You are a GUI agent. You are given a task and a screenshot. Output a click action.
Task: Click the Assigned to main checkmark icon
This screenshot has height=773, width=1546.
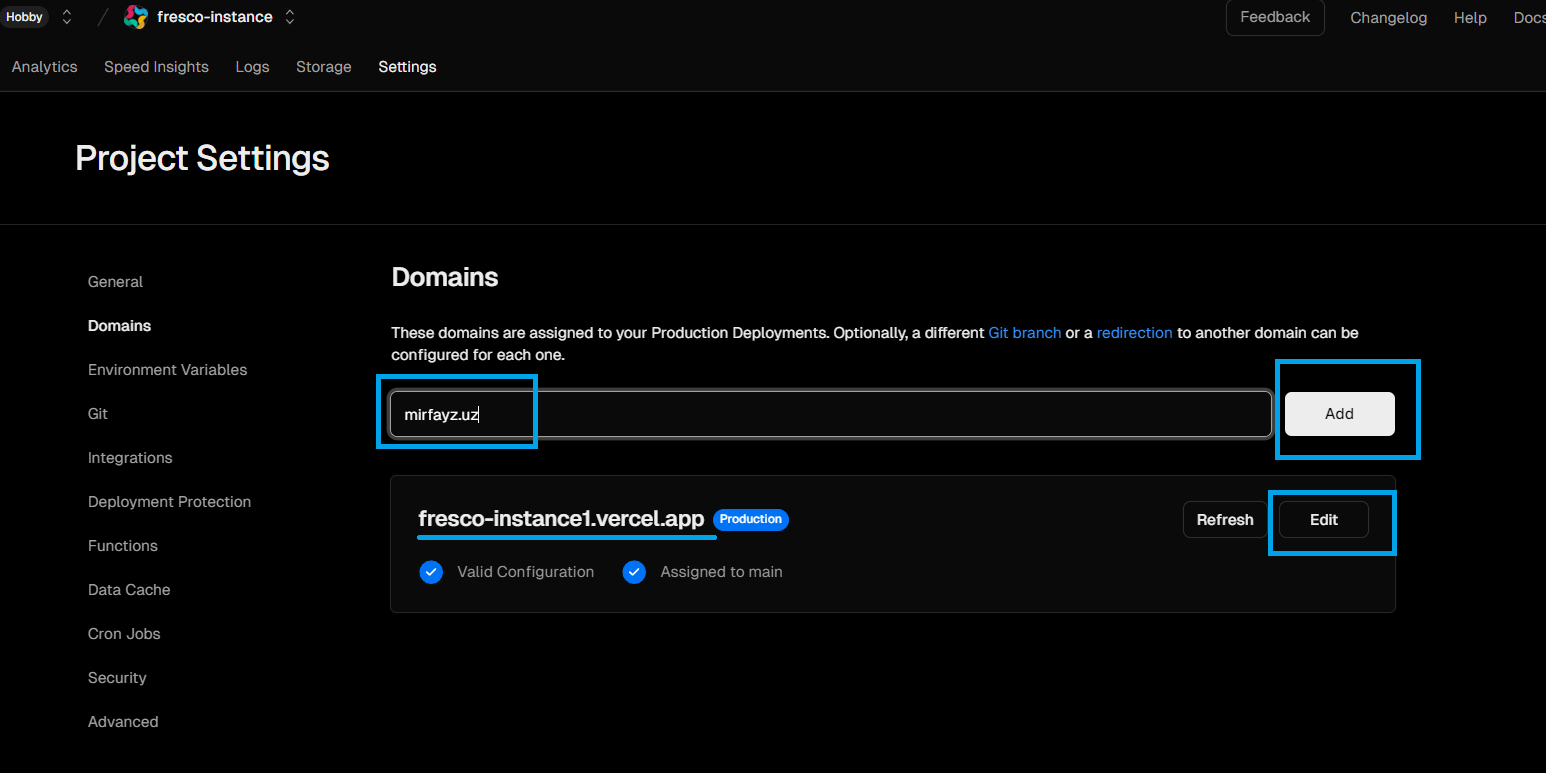(634, 572)
